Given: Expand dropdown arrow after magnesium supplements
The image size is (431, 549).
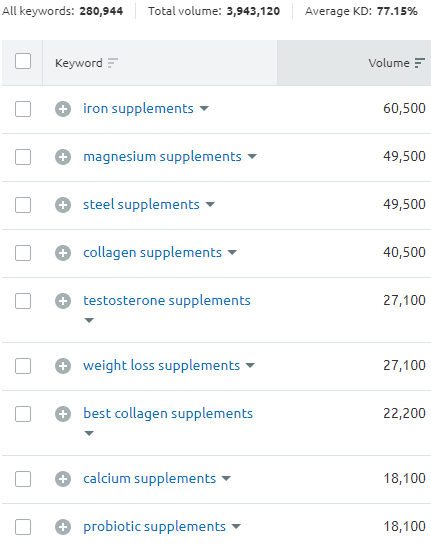Looking at the screenshot, I should click(x=252, y=157).
